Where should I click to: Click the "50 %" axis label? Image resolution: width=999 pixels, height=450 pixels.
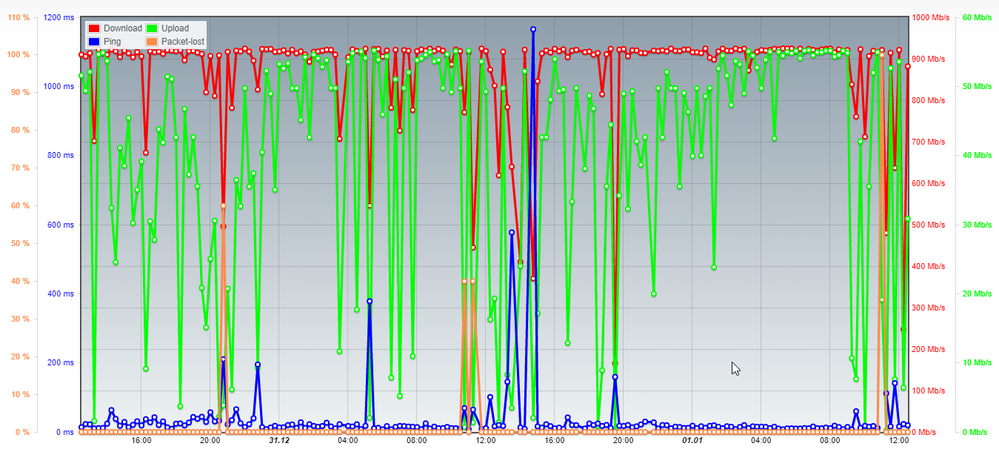click(20, 243)
